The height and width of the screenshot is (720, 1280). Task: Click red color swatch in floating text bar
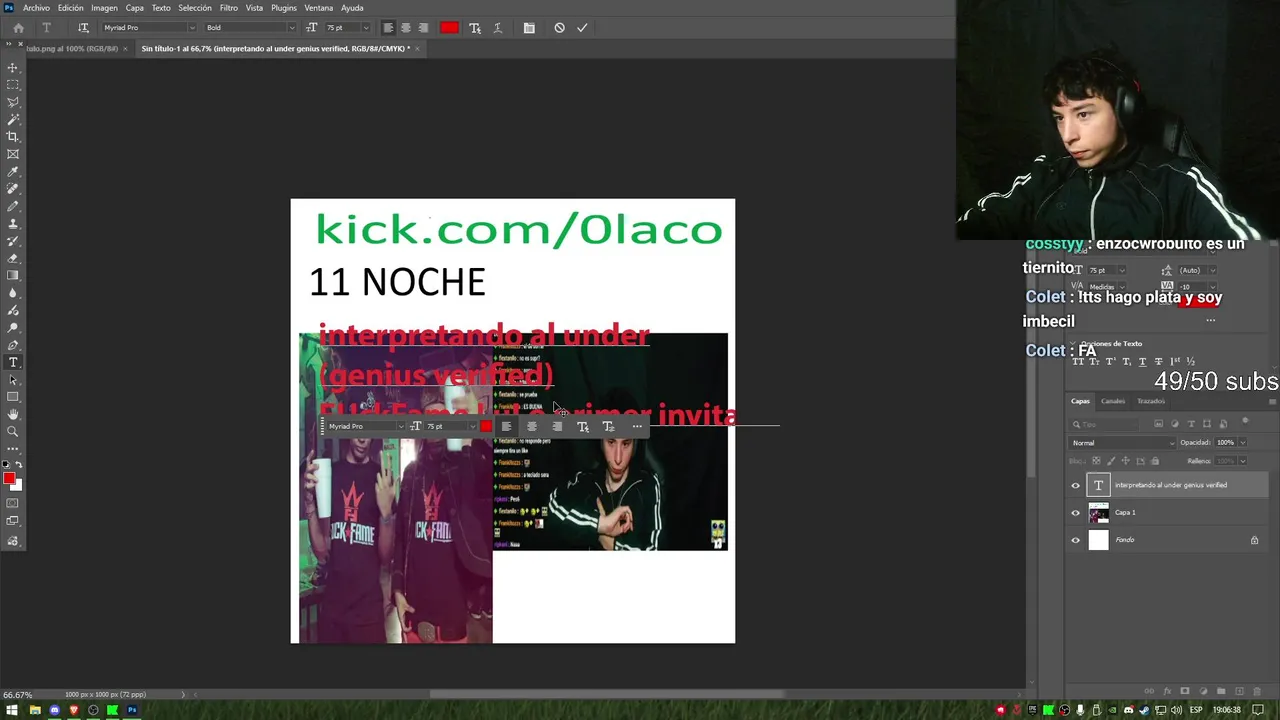[486, 426]
